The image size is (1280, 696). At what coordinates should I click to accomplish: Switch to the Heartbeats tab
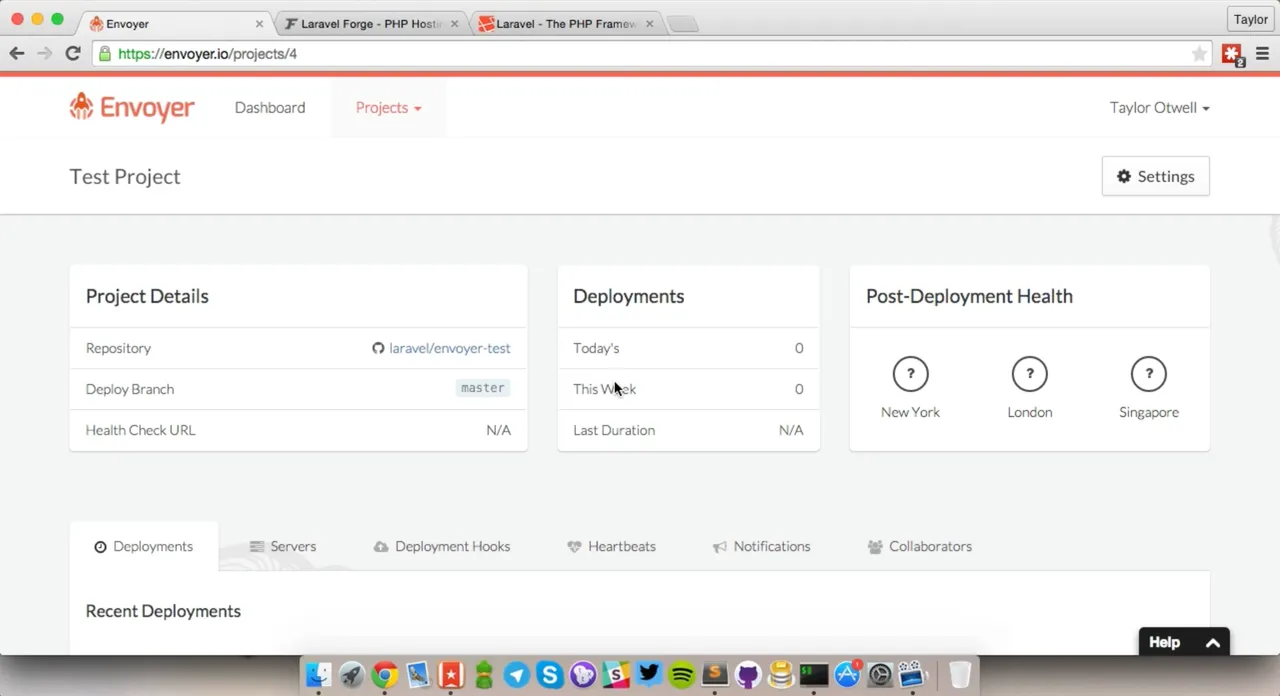[x=611, y=546]
